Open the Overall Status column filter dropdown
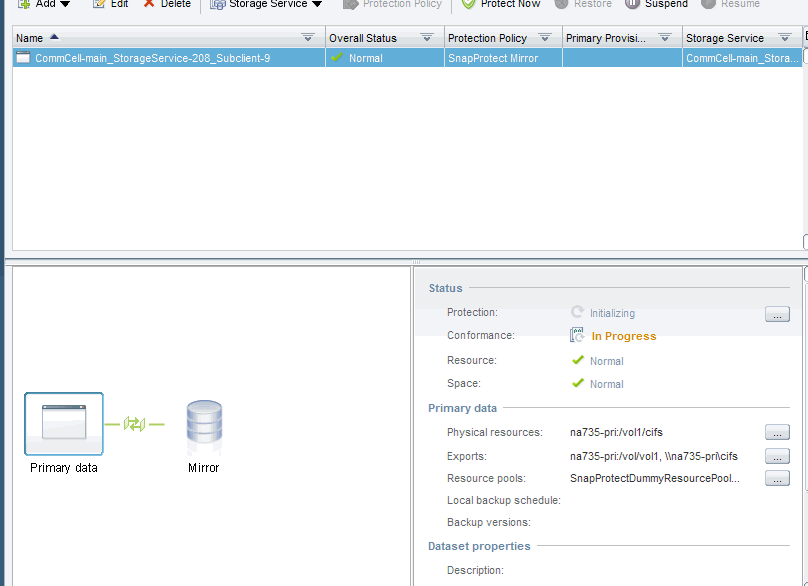 click(427, 38)
